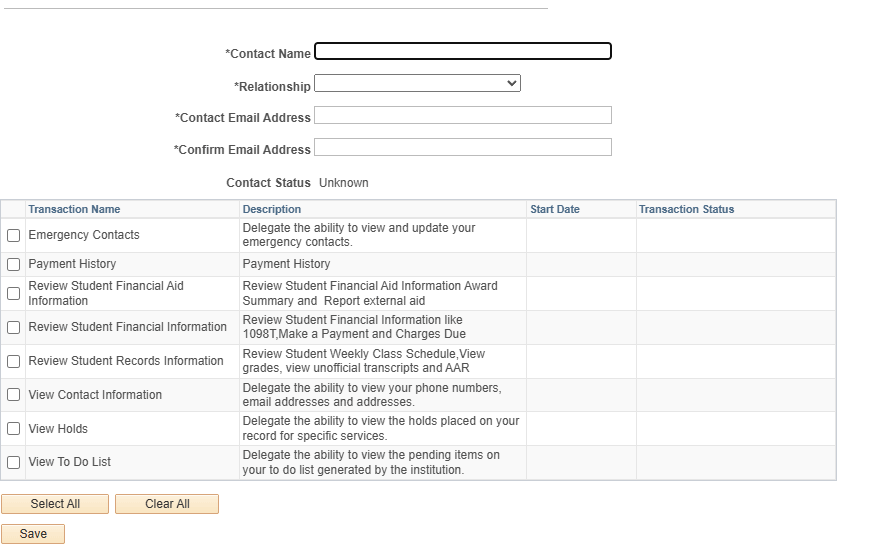Enable the View To Do List checkbox
This screenshot has height=545, width=888.
click(x=14, y=462)
